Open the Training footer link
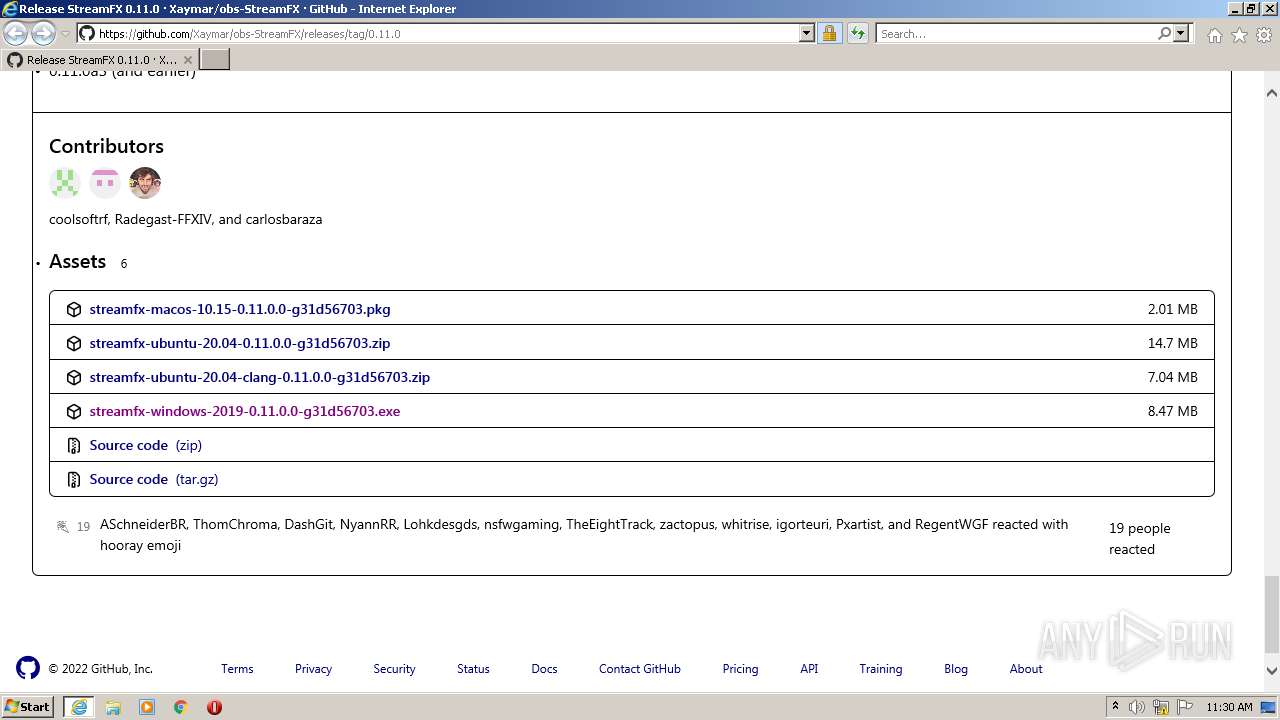 pos(881,669)
